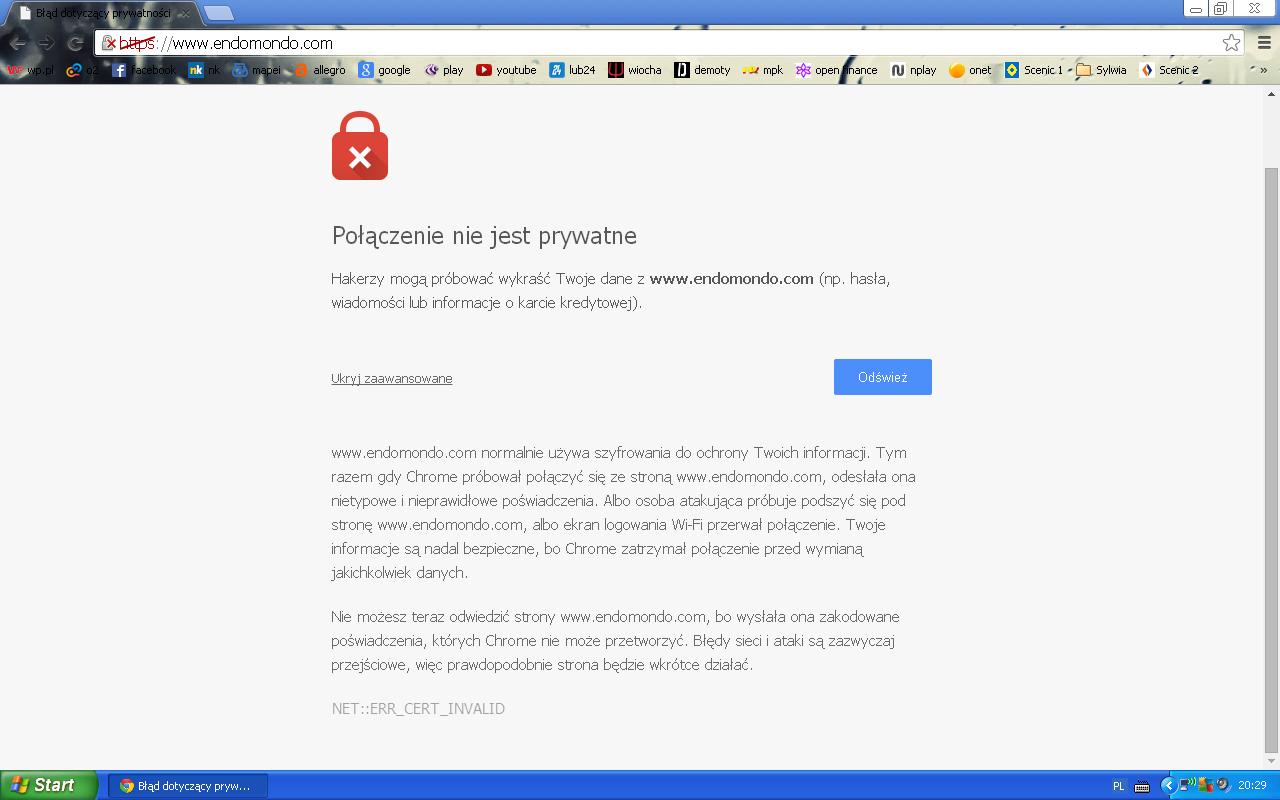Collapse details via Ukryj zaawansowane link
This screenshot has height=800, width=1280.
click(x=392, y=378)
